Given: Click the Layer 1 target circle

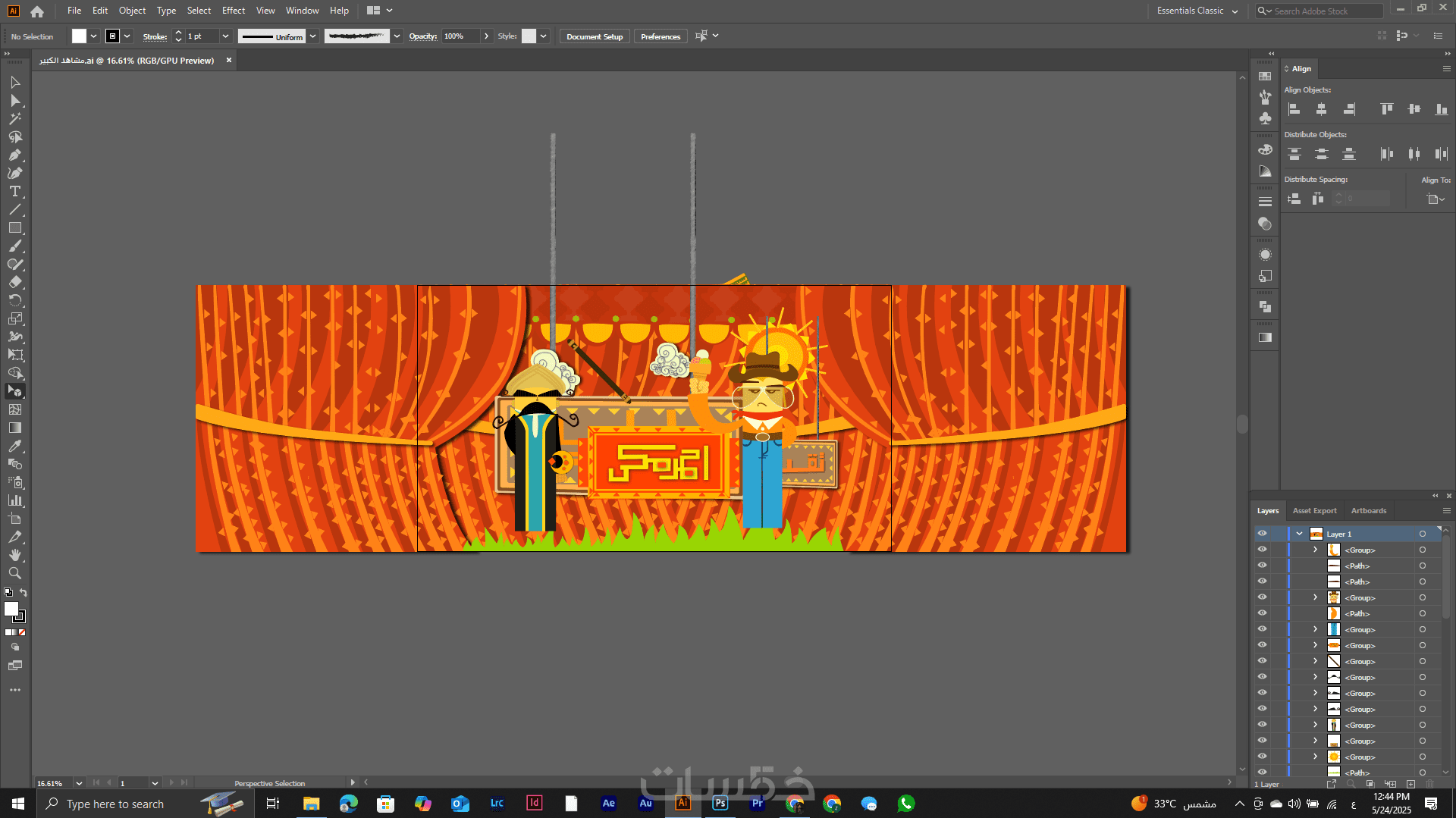Looking at the screenshot, I should coord(1423,534).
